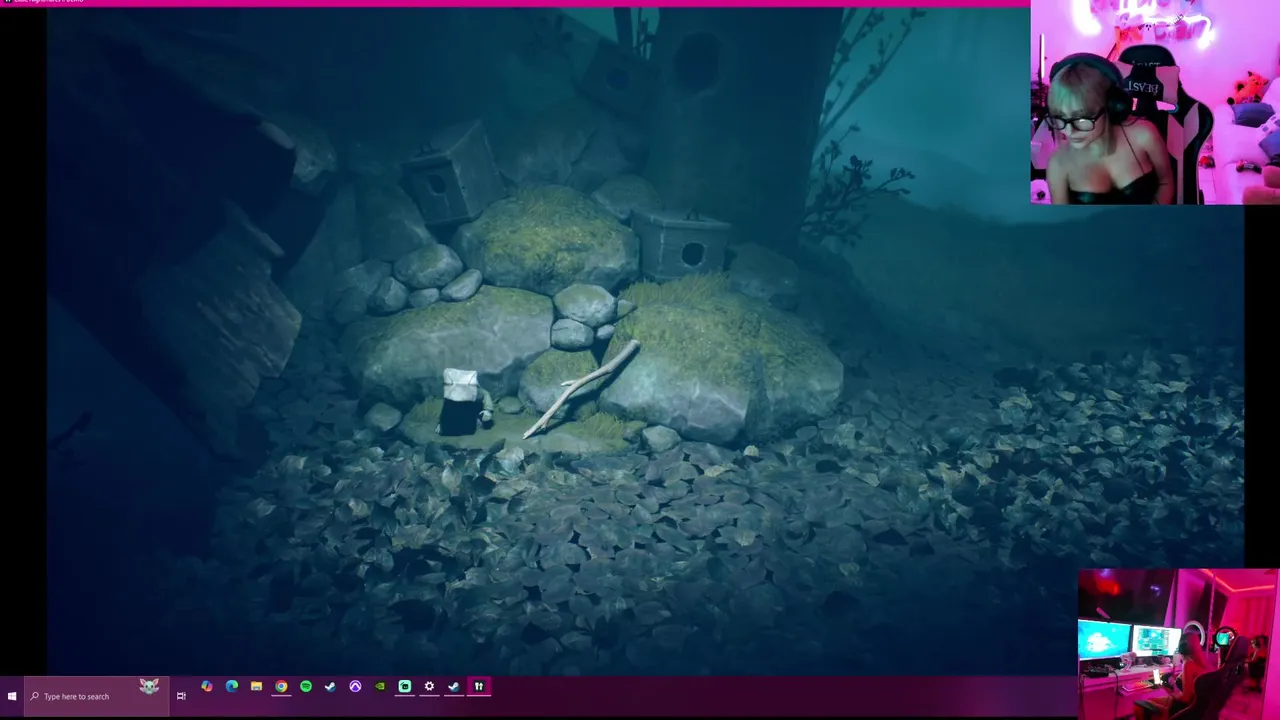1280x720 pixels.
Task: Switch to Google Chrome in the taskbar
Action: 281,686
